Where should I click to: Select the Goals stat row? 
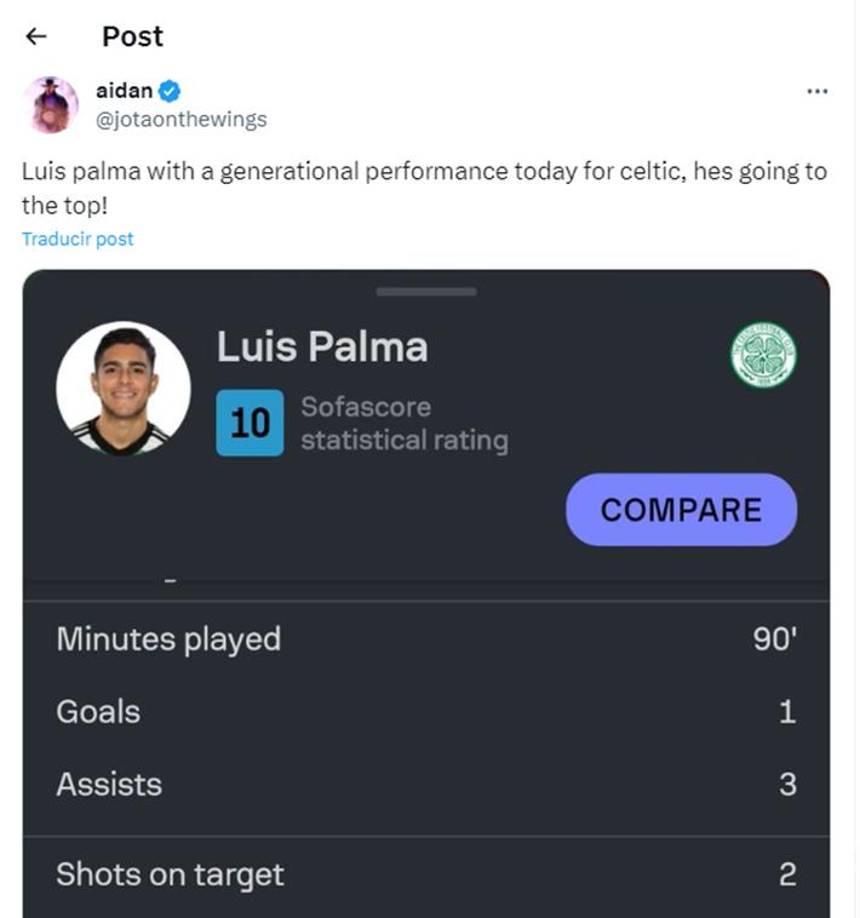click(x=426, y=712)
